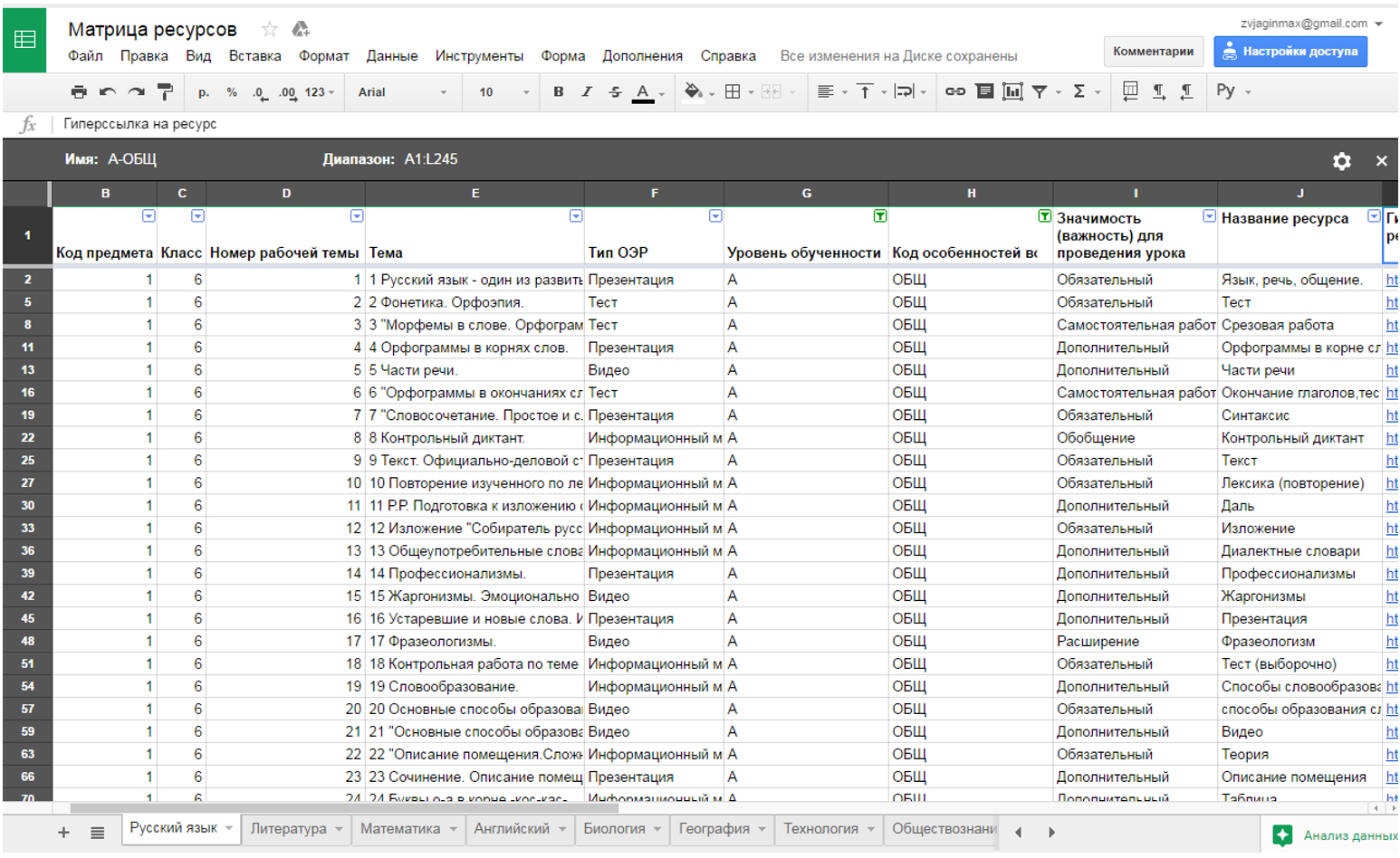This screenshot has height=858, width=1400.
Task: Switch to the Математика sheet tab
Action: pyautogui.click(x=399, y=829)
